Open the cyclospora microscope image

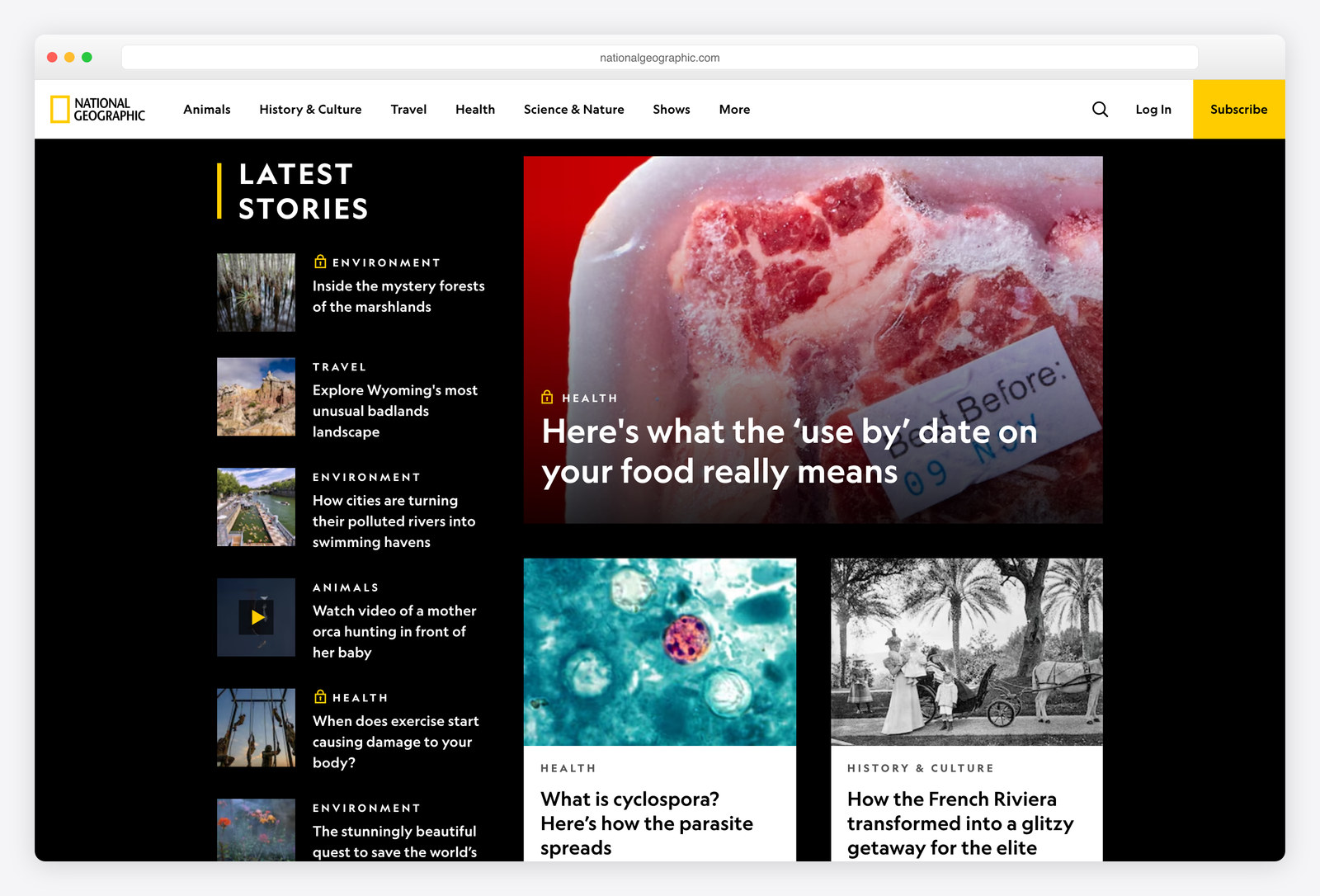(x=660, y=652)
